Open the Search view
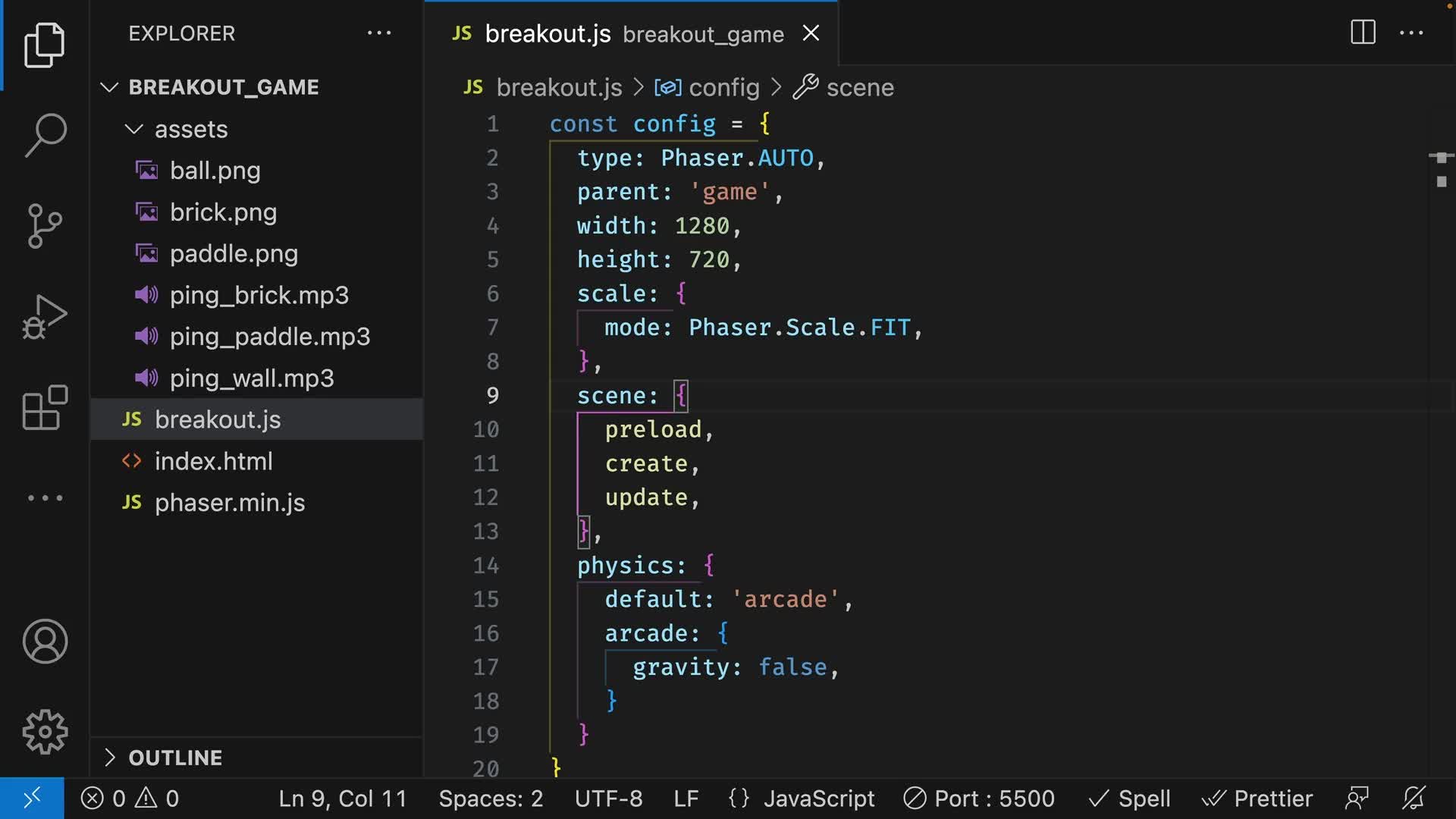 tap(45, 135)
